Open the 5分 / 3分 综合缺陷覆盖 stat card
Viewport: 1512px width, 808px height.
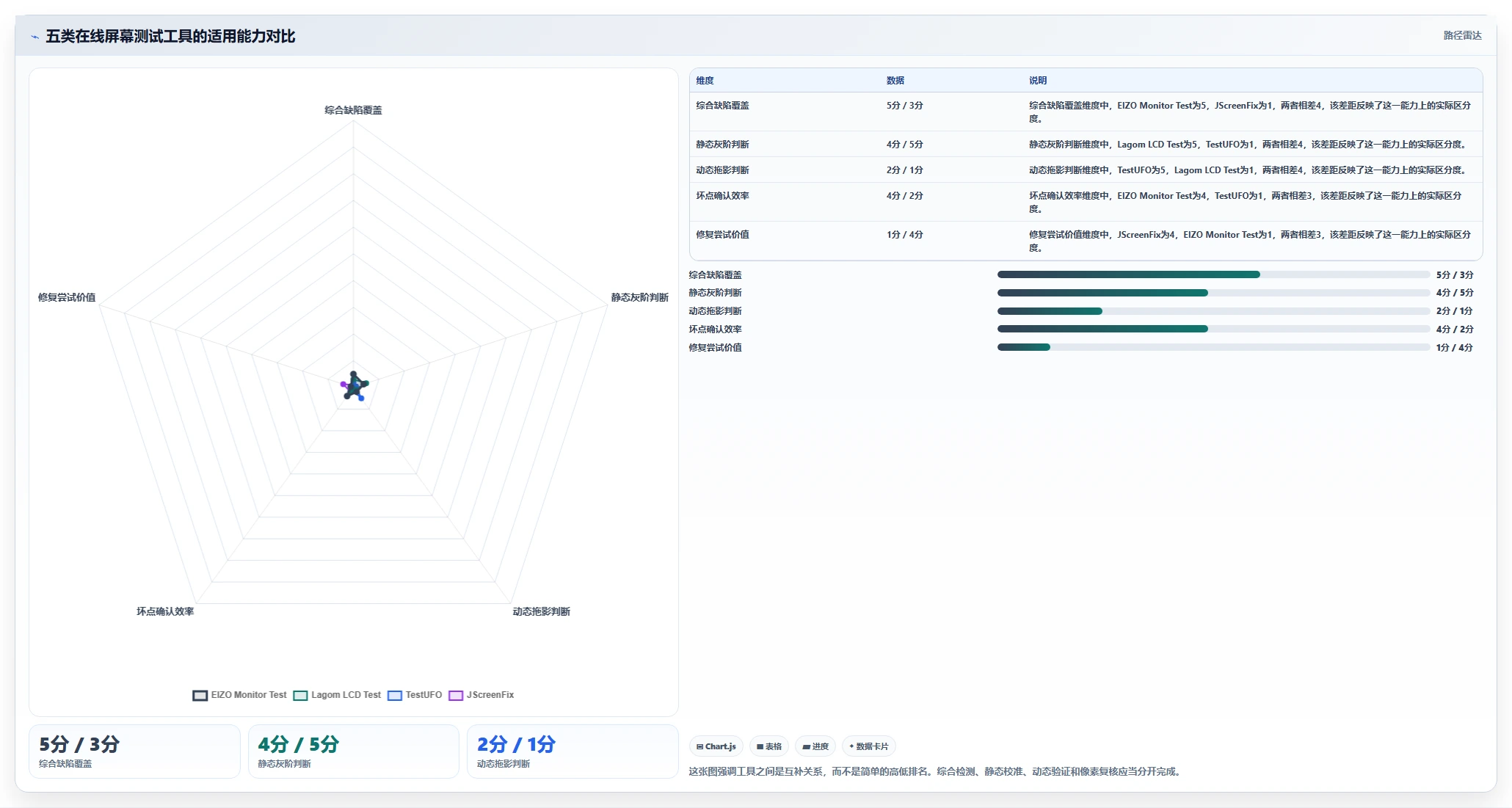tap(134, 751)
